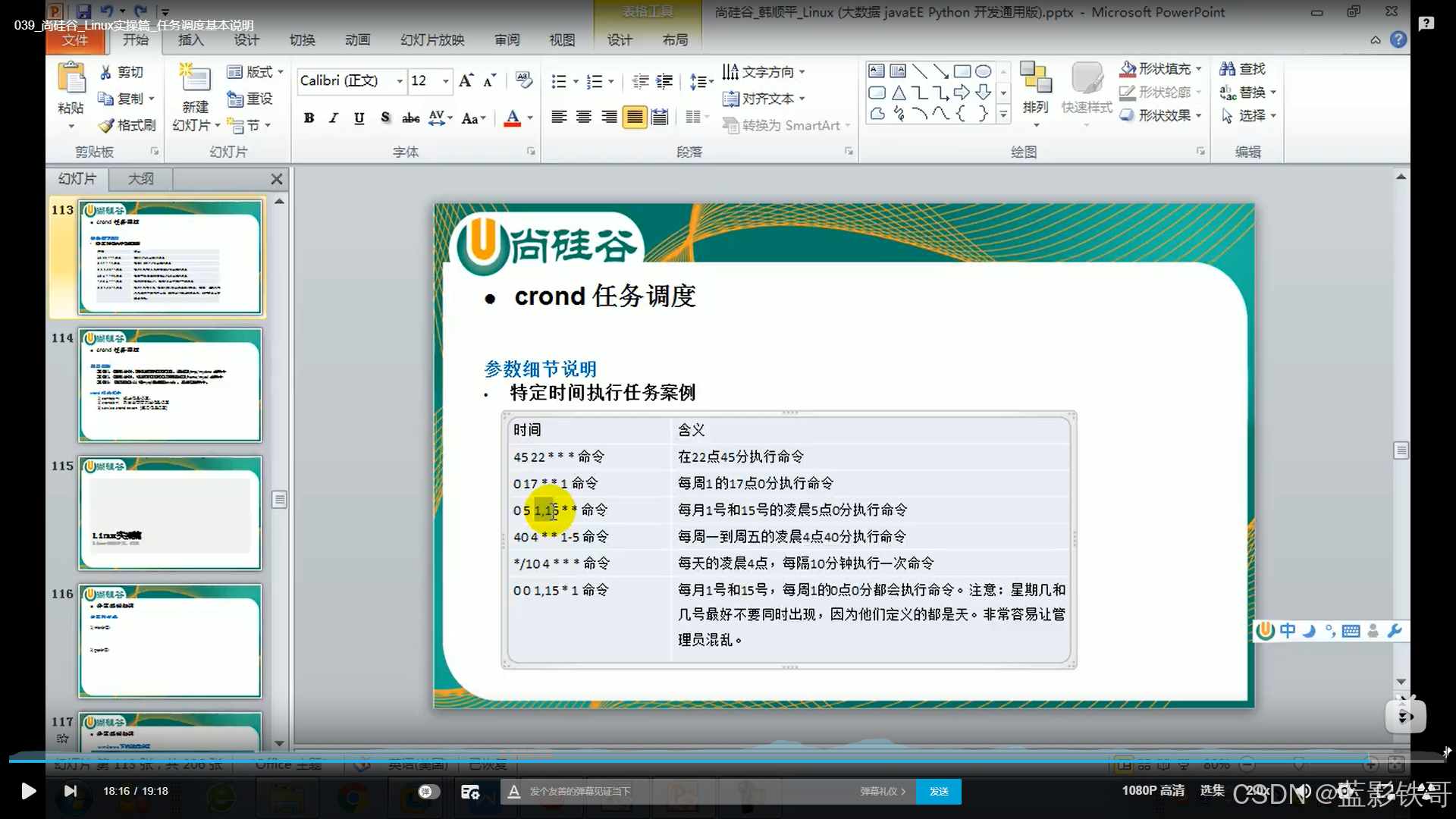
Task: Click the Next video button
Action: [x=70, y=791]
